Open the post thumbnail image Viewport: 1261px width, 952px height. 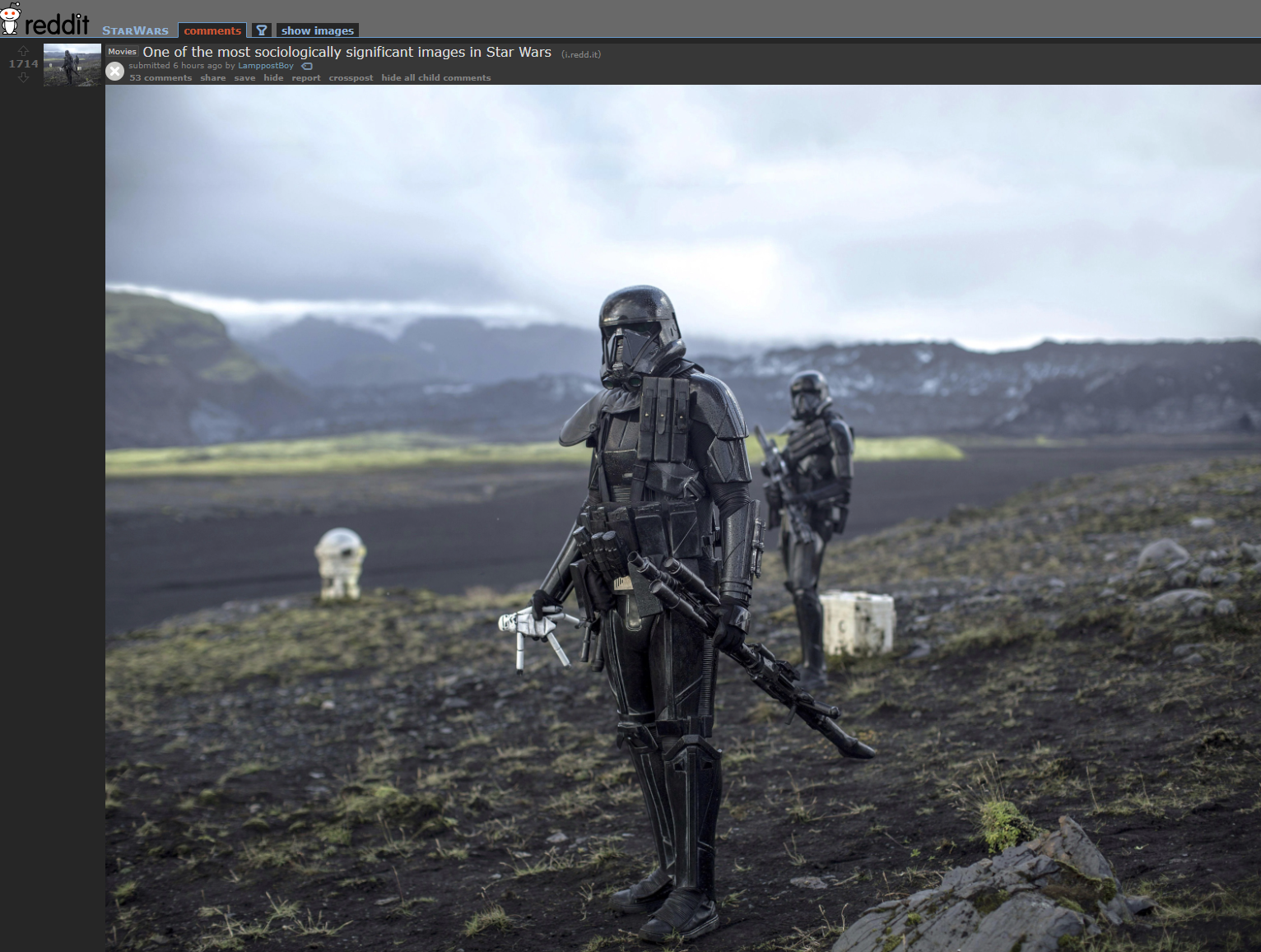pyautogui.click(x=72, y=64)
